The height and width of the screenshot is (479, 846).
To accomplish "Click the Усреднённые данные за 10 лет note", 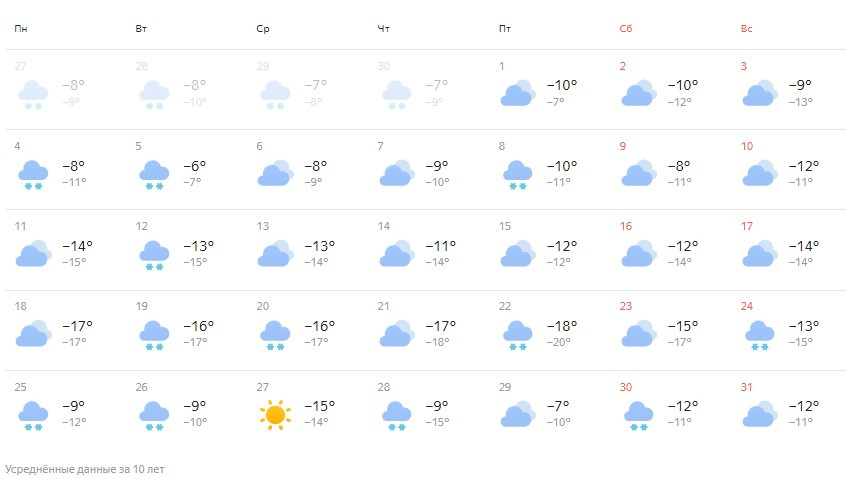I will point(85,469).
